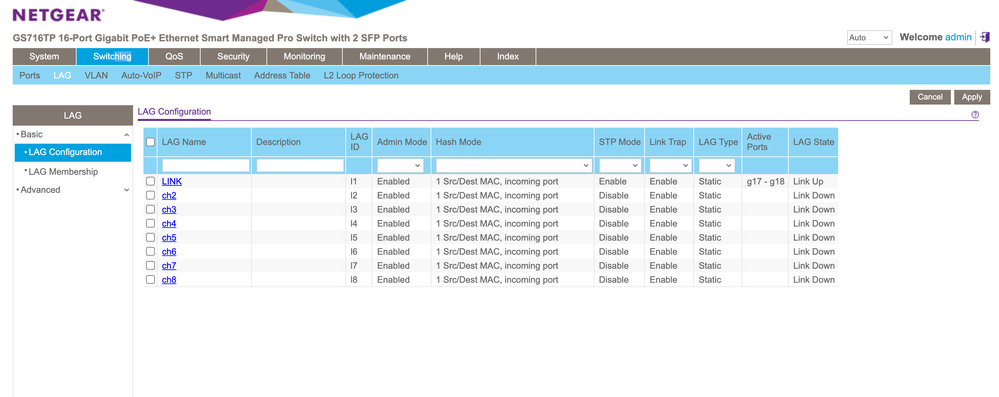The image size is (999, 397).
Task: Check the box for the ch6 row
Action: pos(150,252)
